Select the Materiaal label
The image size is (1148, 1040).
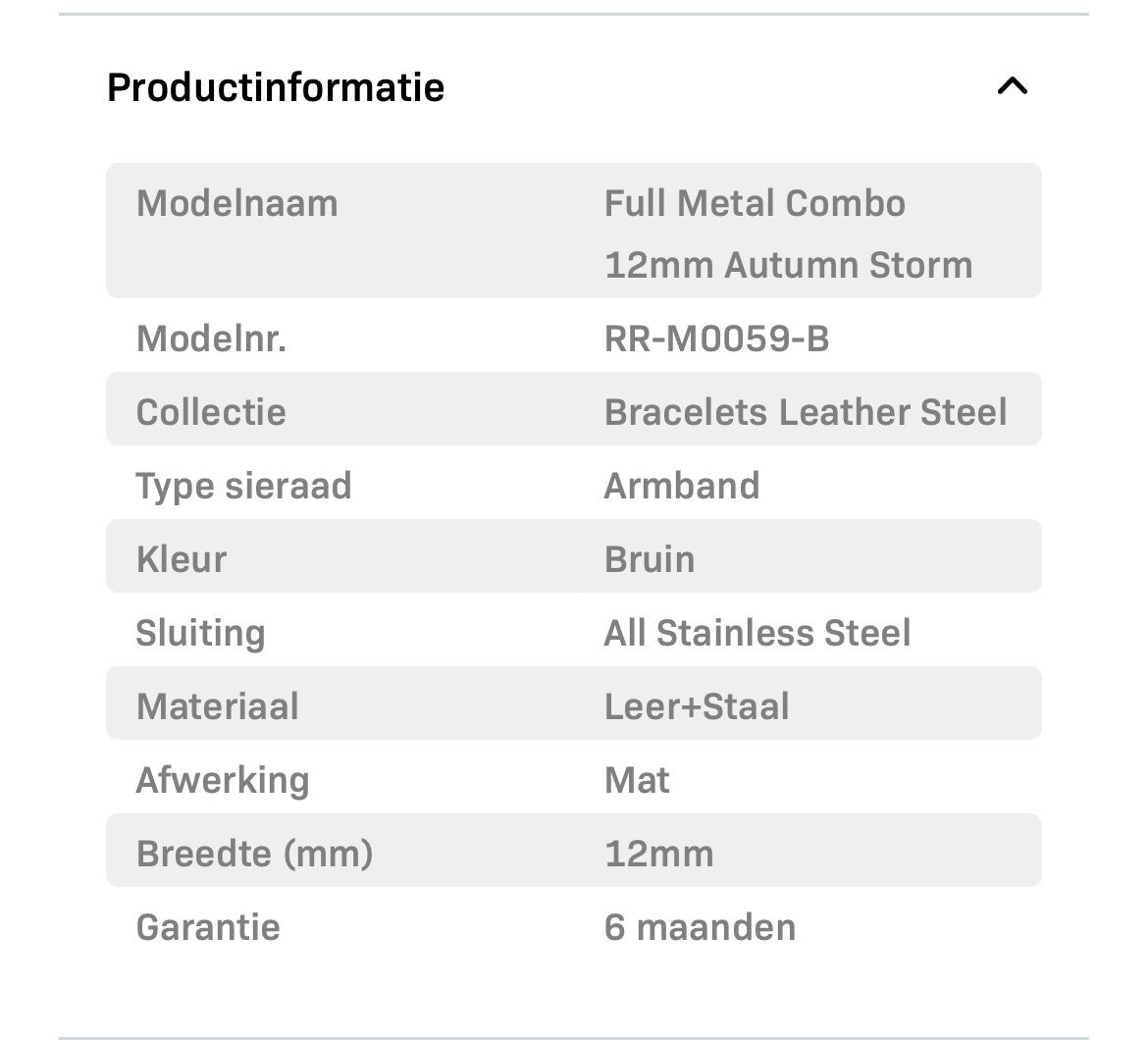pos(218,706)
